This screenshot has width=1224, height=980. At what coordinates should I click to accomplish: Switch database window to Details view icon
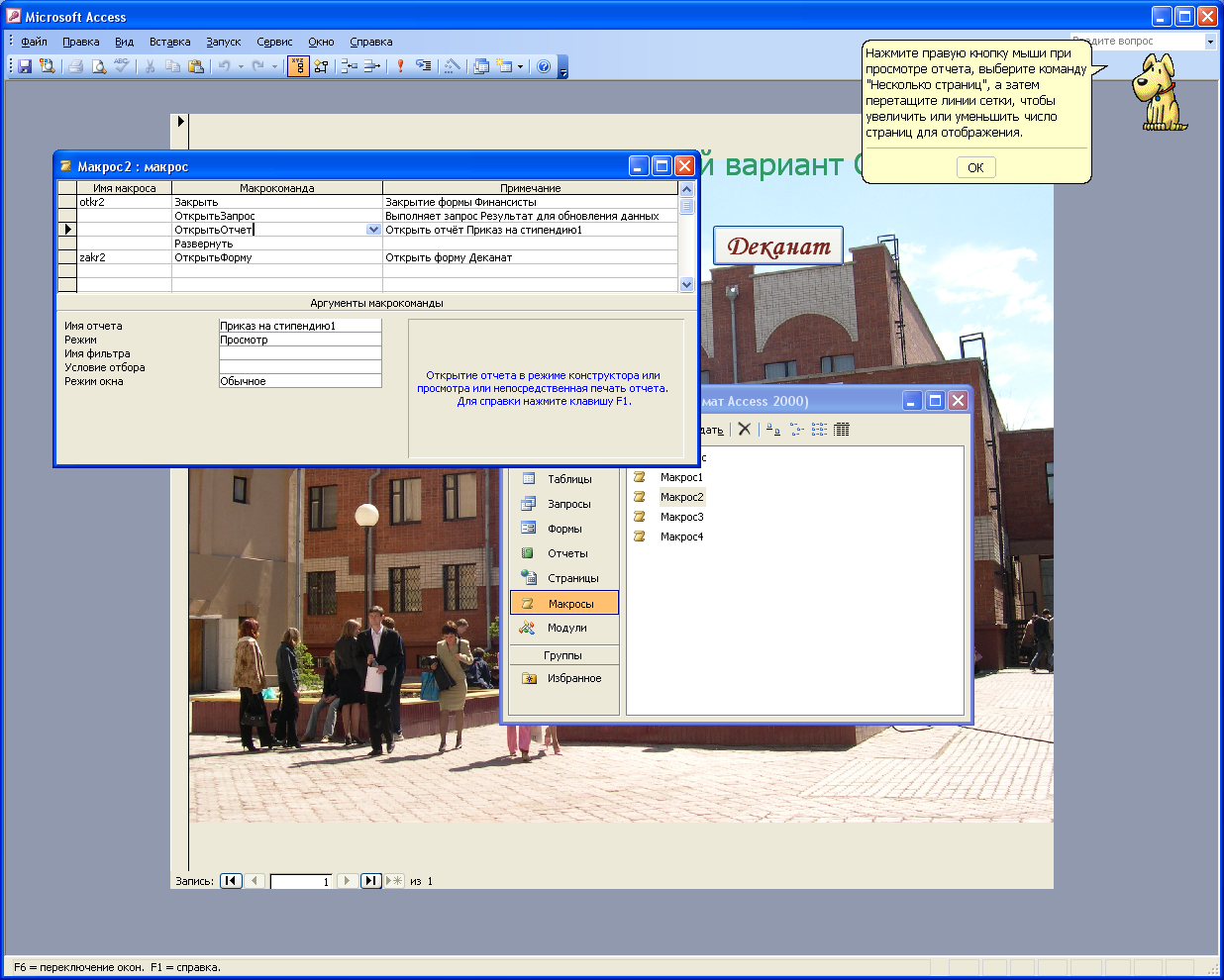pos(842,429)
